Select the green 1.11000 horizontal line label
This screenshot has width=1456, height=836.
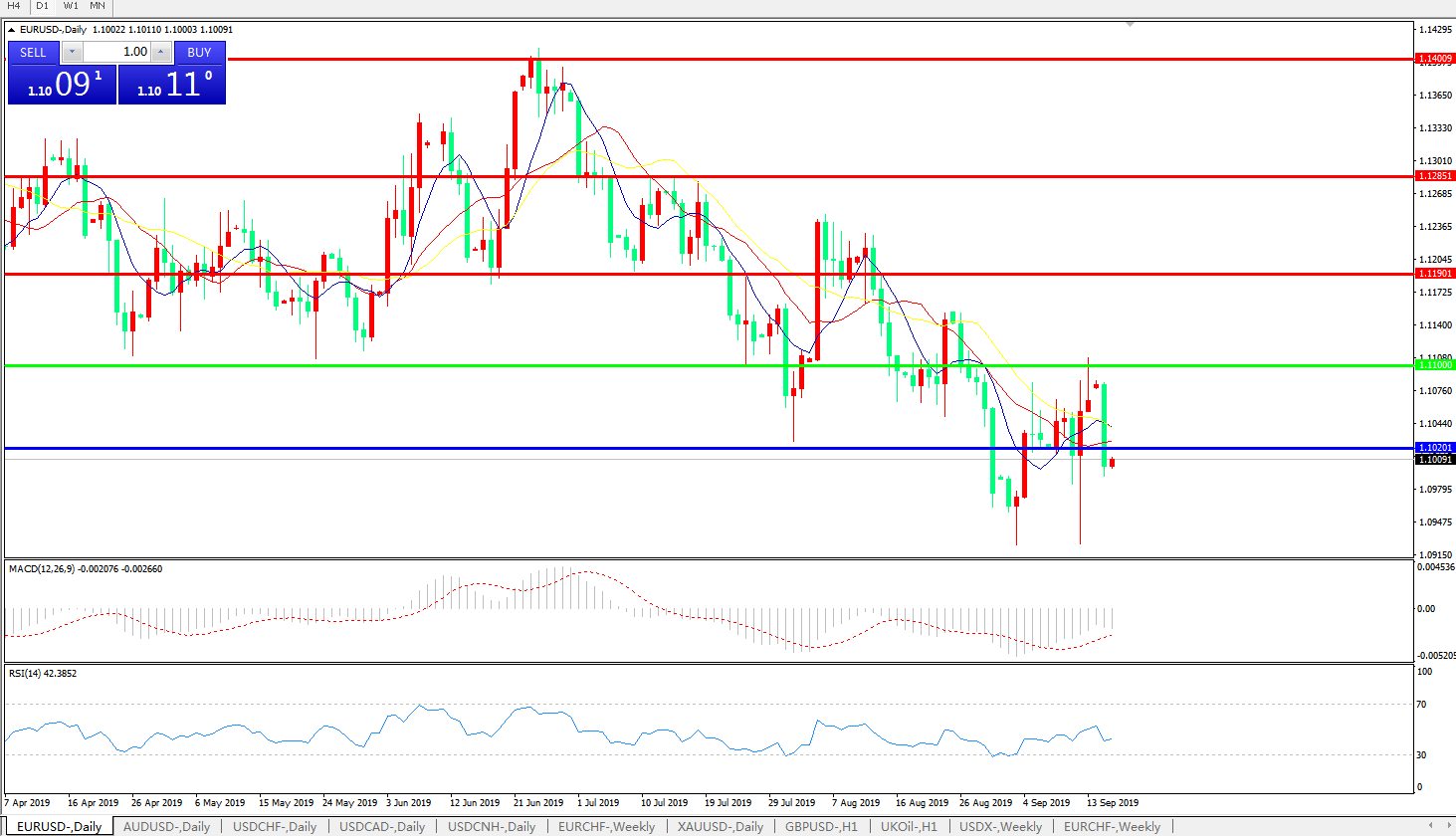click(x=1434, y=365)
